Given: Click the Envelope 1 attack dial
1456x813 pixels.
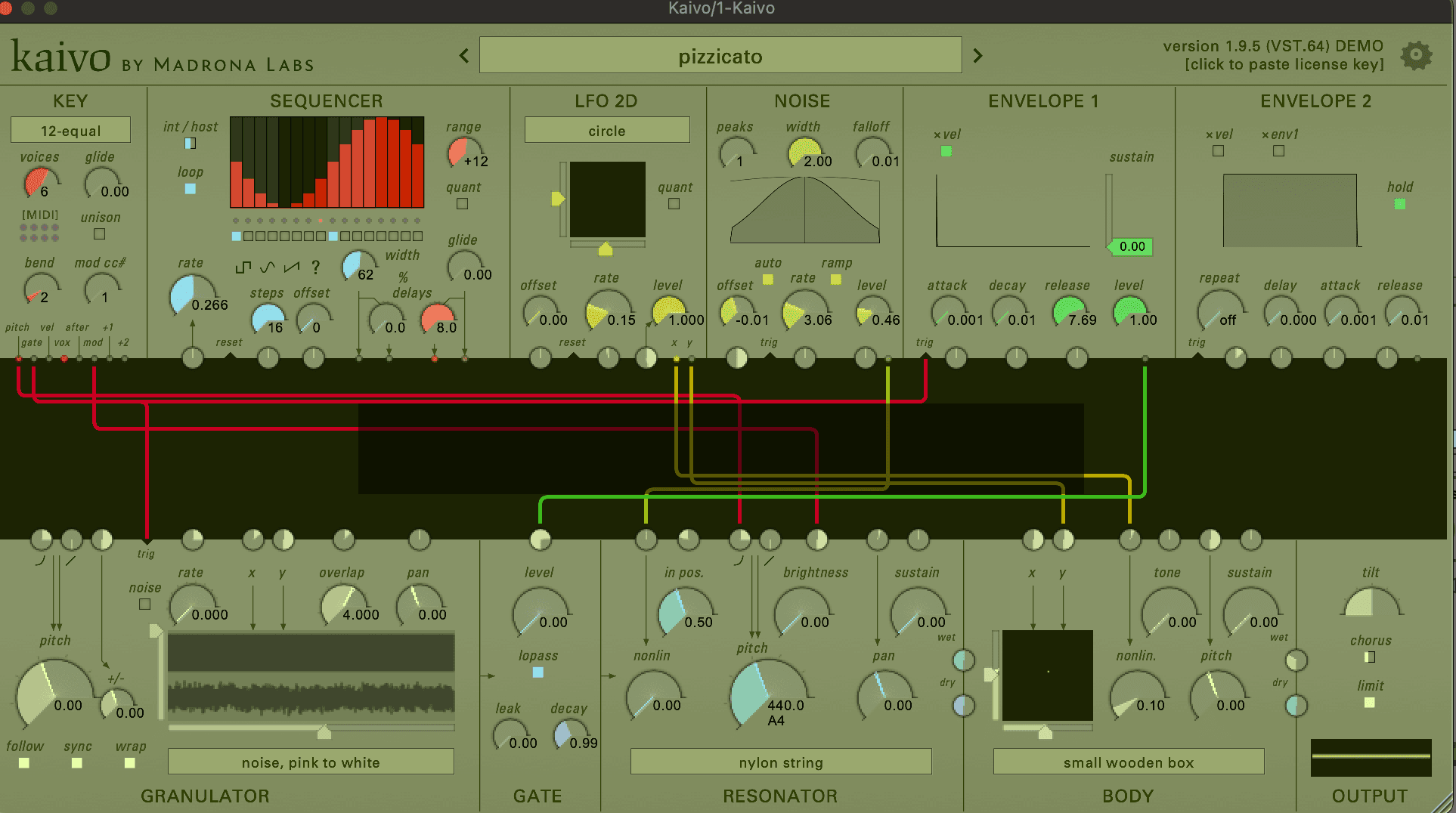Looking at the screenshot, I should 948,311.
